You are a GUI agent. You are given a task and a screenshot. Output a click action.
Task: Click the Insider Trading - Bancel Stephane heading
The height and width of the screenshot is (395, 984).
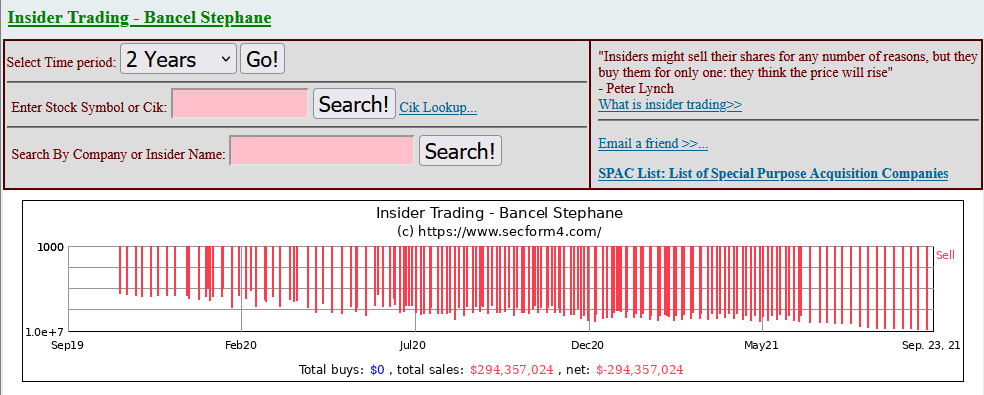[x=139, y=17]
